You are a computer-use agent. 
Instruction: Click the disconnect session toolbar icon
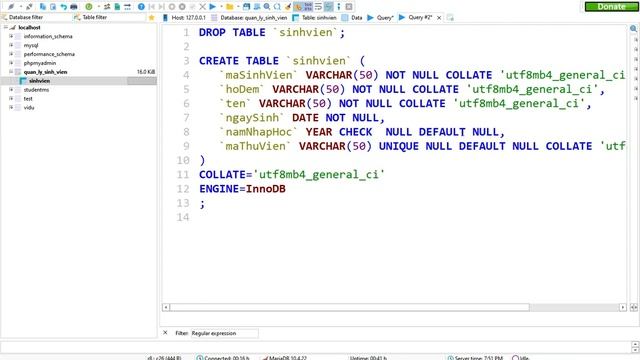click(x=29, y=7)
